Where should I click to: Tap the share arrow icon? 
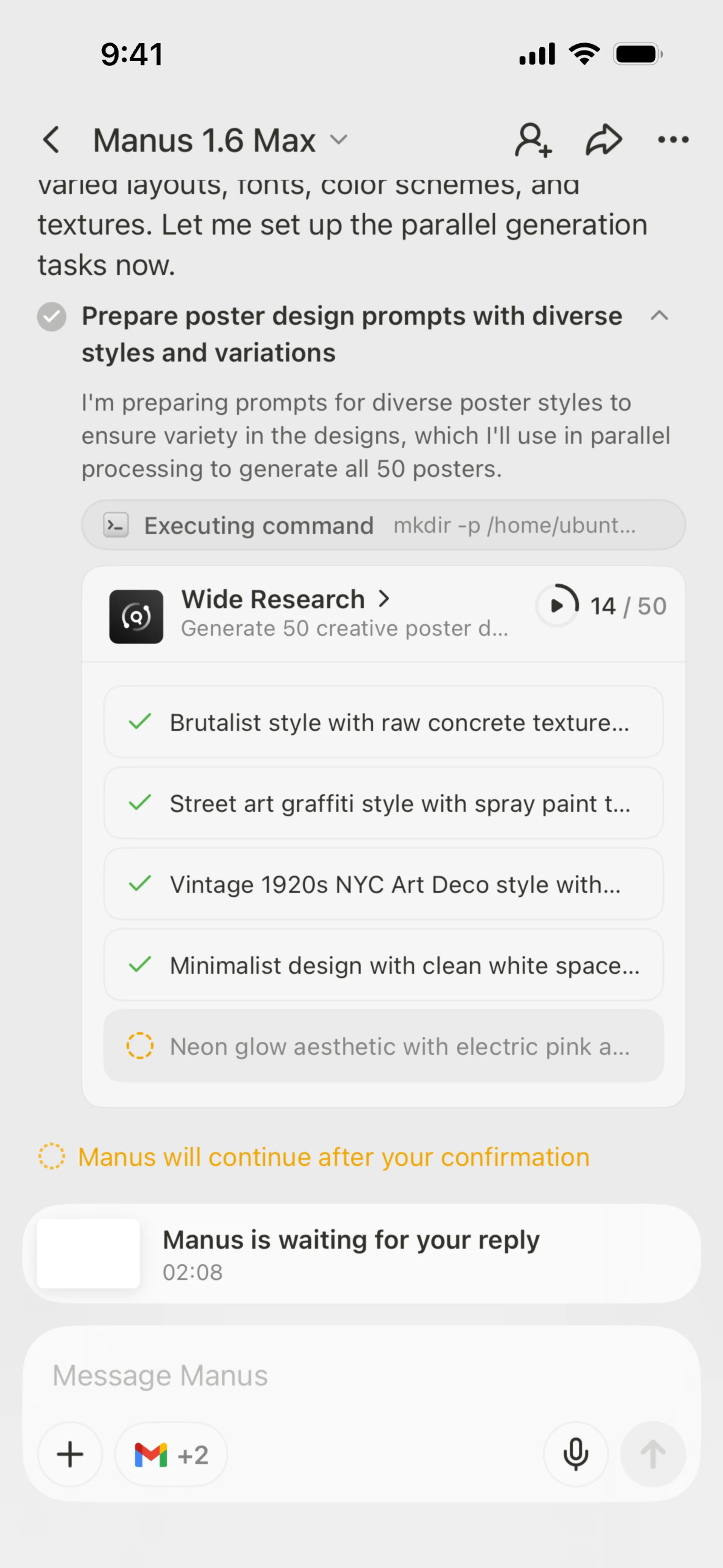[603, 140]
